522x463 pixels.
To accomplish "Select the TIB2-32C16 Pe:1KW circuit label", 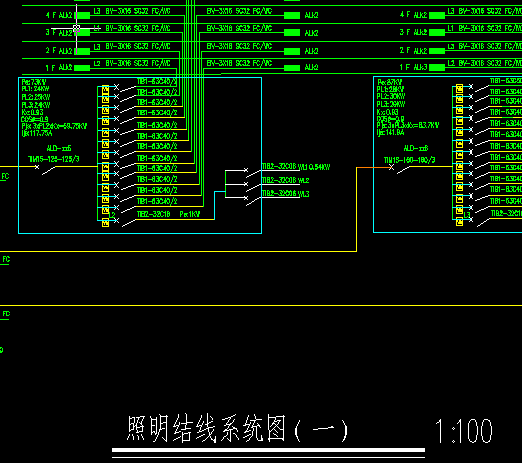I will coord(168,214).
